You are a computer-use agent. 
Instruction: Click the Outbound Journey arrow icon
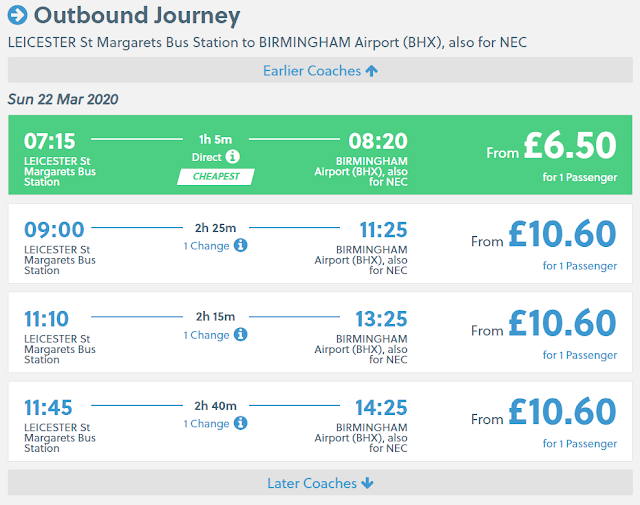point(17,16)
